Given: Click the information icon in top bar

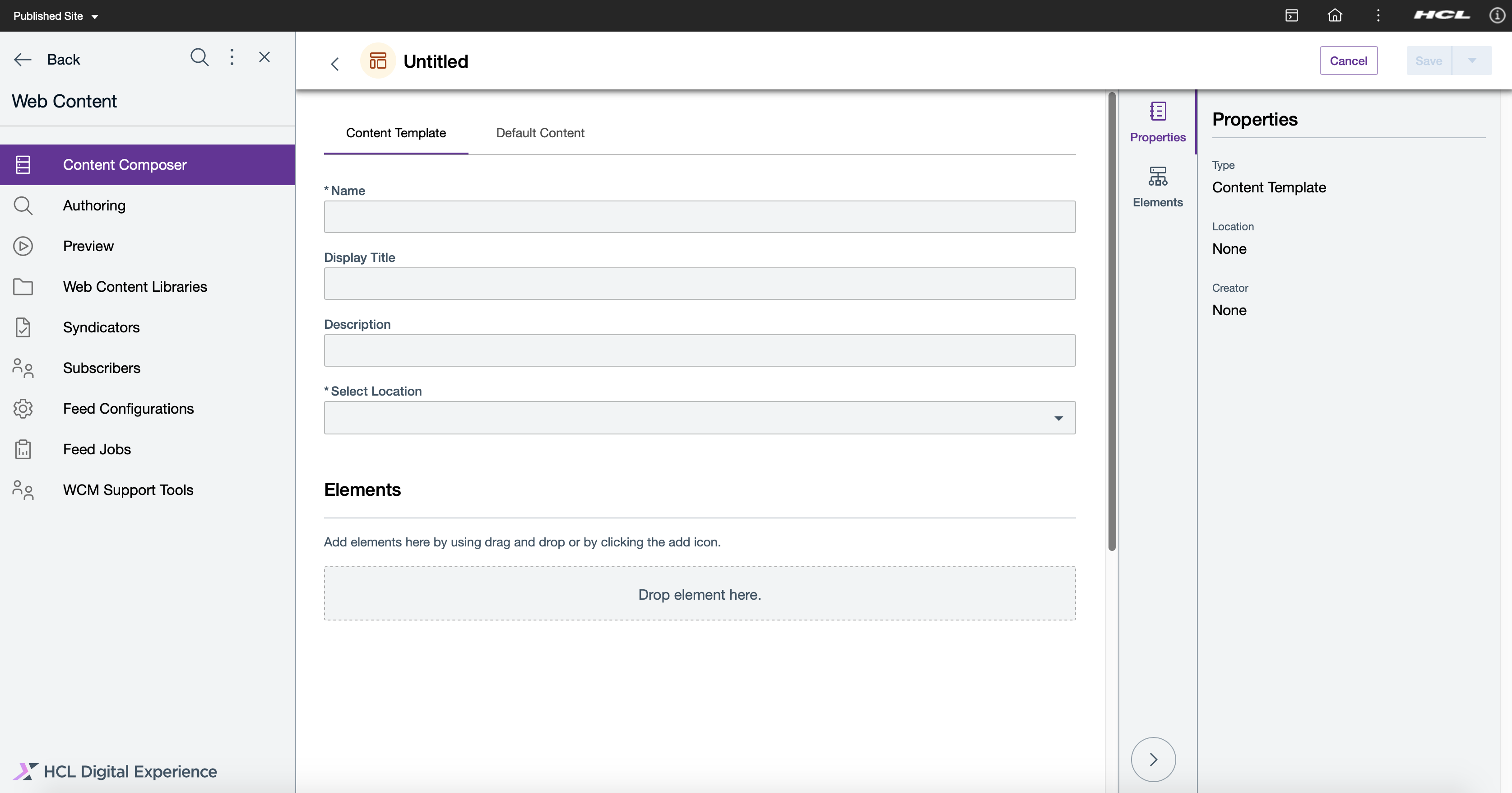Looking at the screenshot, I should 1497,15.
